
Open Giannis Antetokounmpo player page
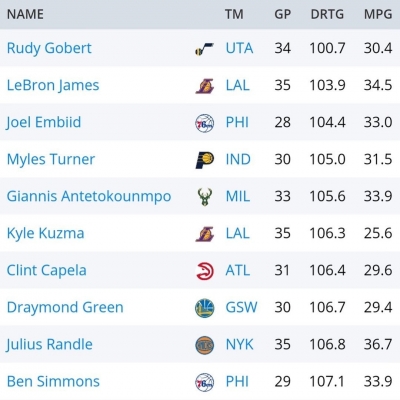[x=89, y=196]
